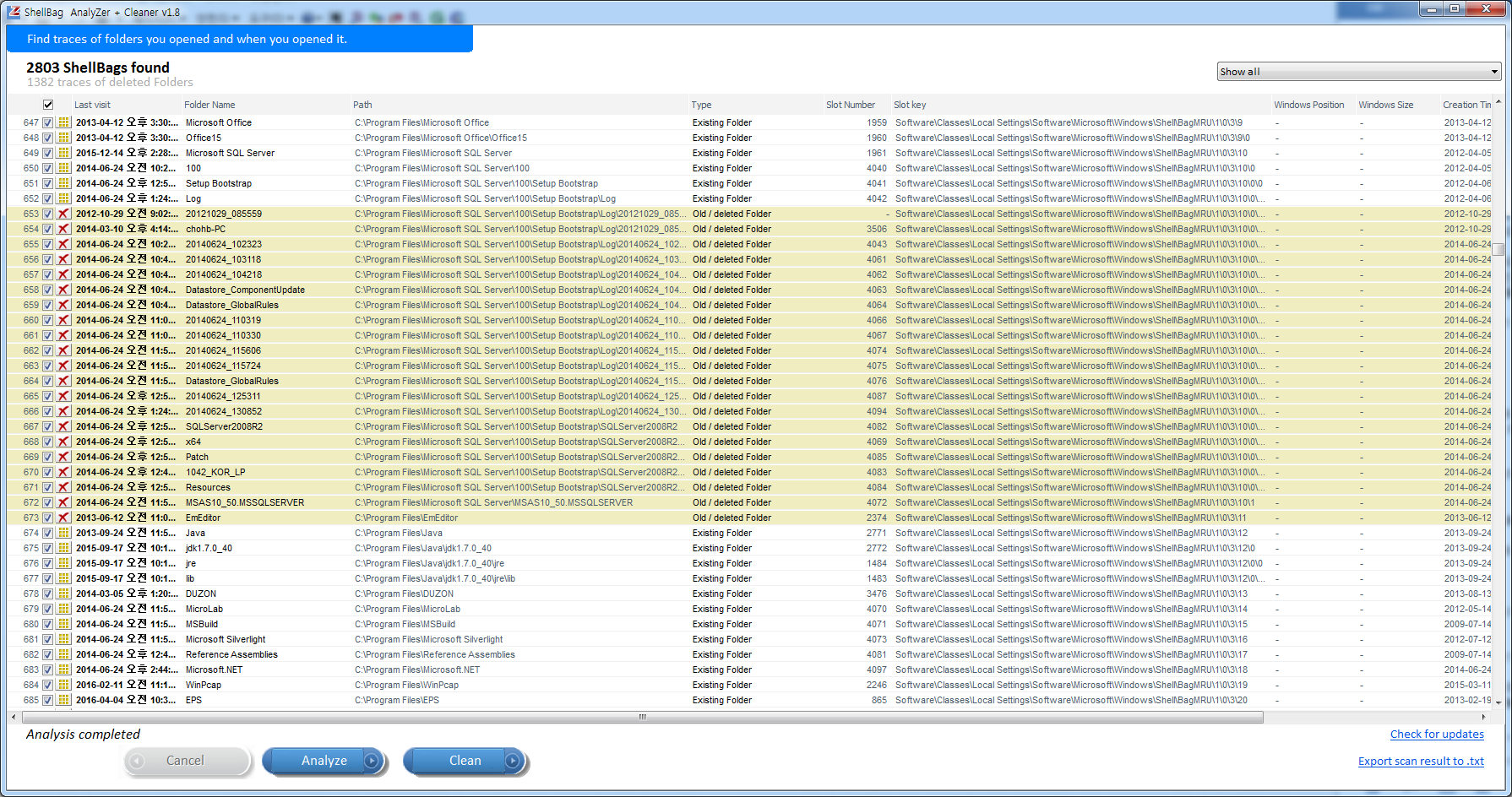Click slot number 4040 cell

click(876, 168)
